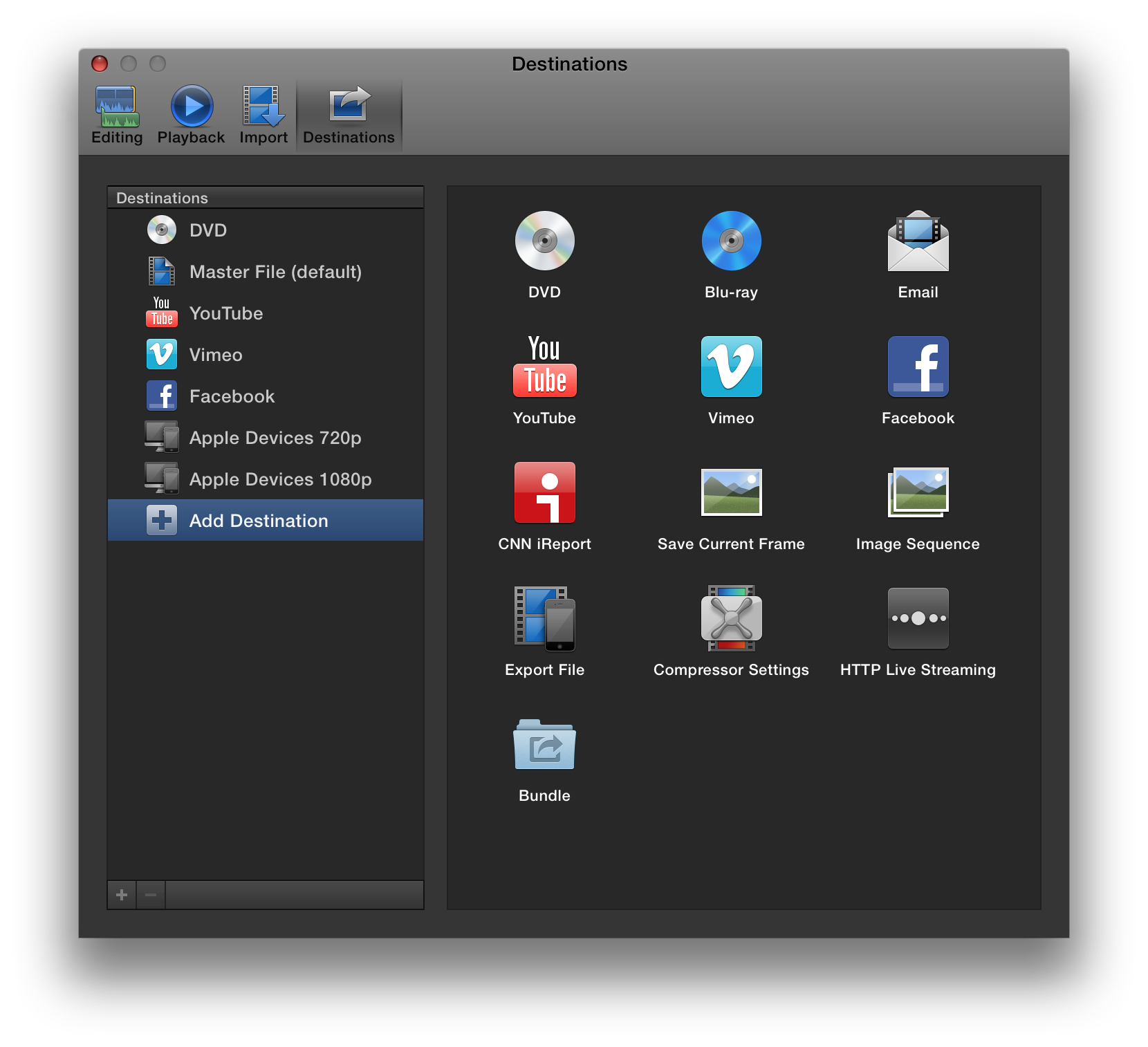The image size is (1148, 1047).
Task: Open the Editing preferences tab
Action: point(117,115)
